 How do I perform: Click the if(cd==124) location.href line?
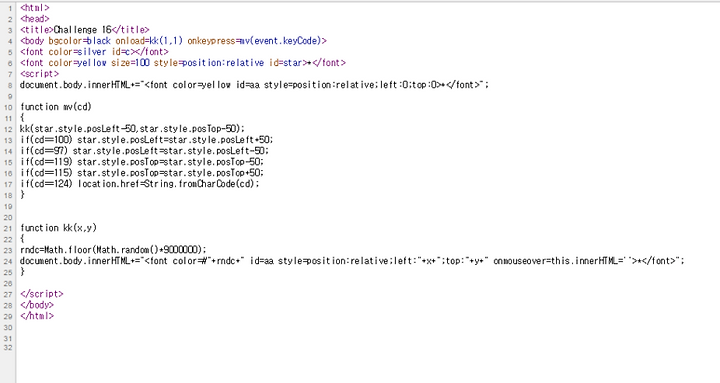140,184
